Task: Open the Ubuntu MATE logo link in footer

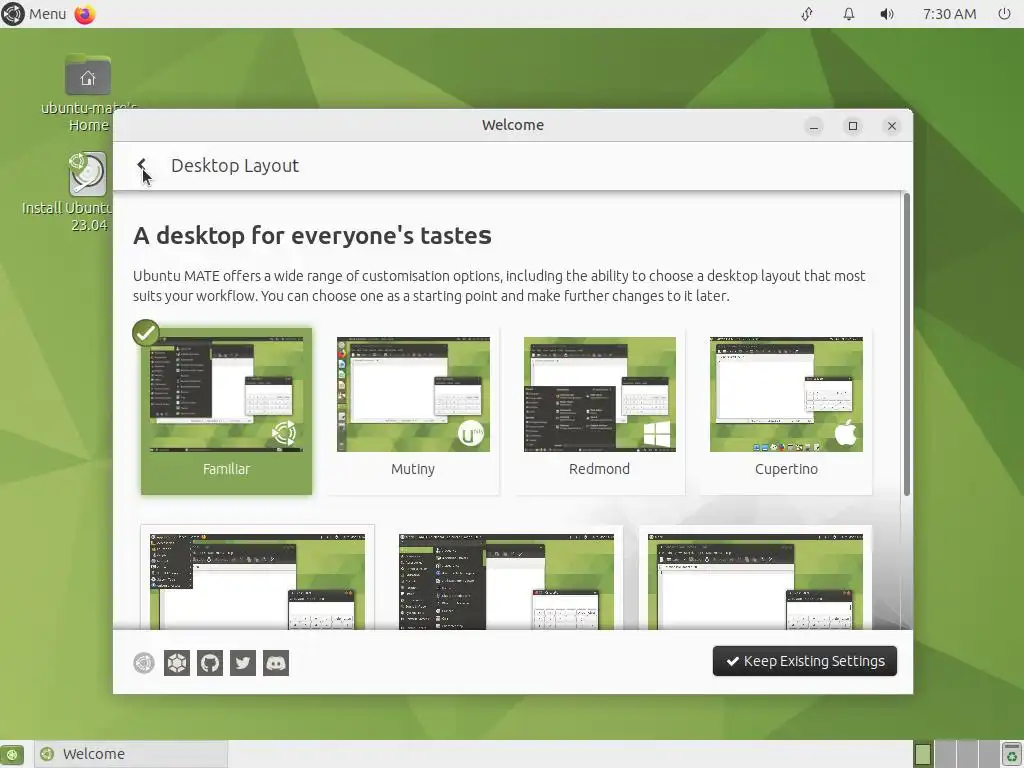Action: [x=144, y=663]
